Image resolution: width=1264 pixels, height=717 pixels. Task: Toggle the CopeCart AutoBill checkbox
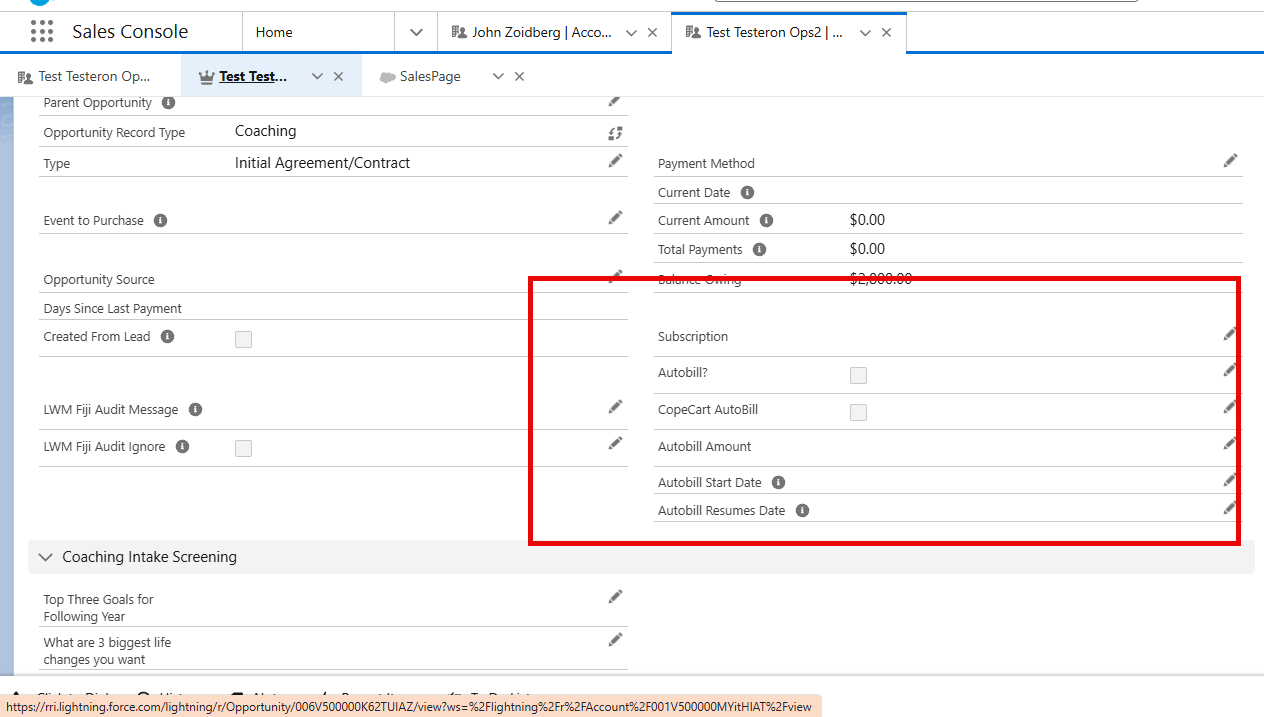(858, 412)
